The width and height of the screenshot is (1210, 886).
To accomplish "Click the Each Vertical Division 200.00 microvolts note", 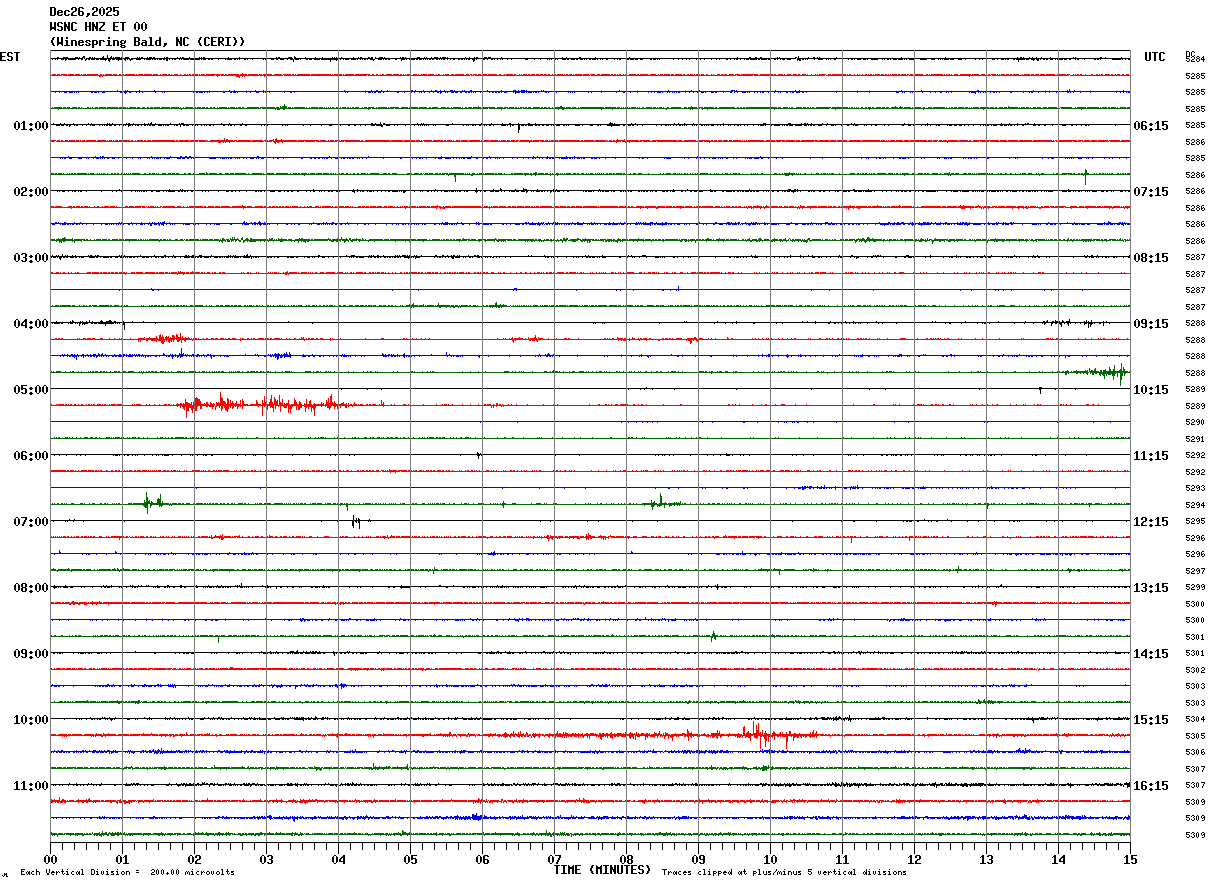I will (x=127, y=873).
